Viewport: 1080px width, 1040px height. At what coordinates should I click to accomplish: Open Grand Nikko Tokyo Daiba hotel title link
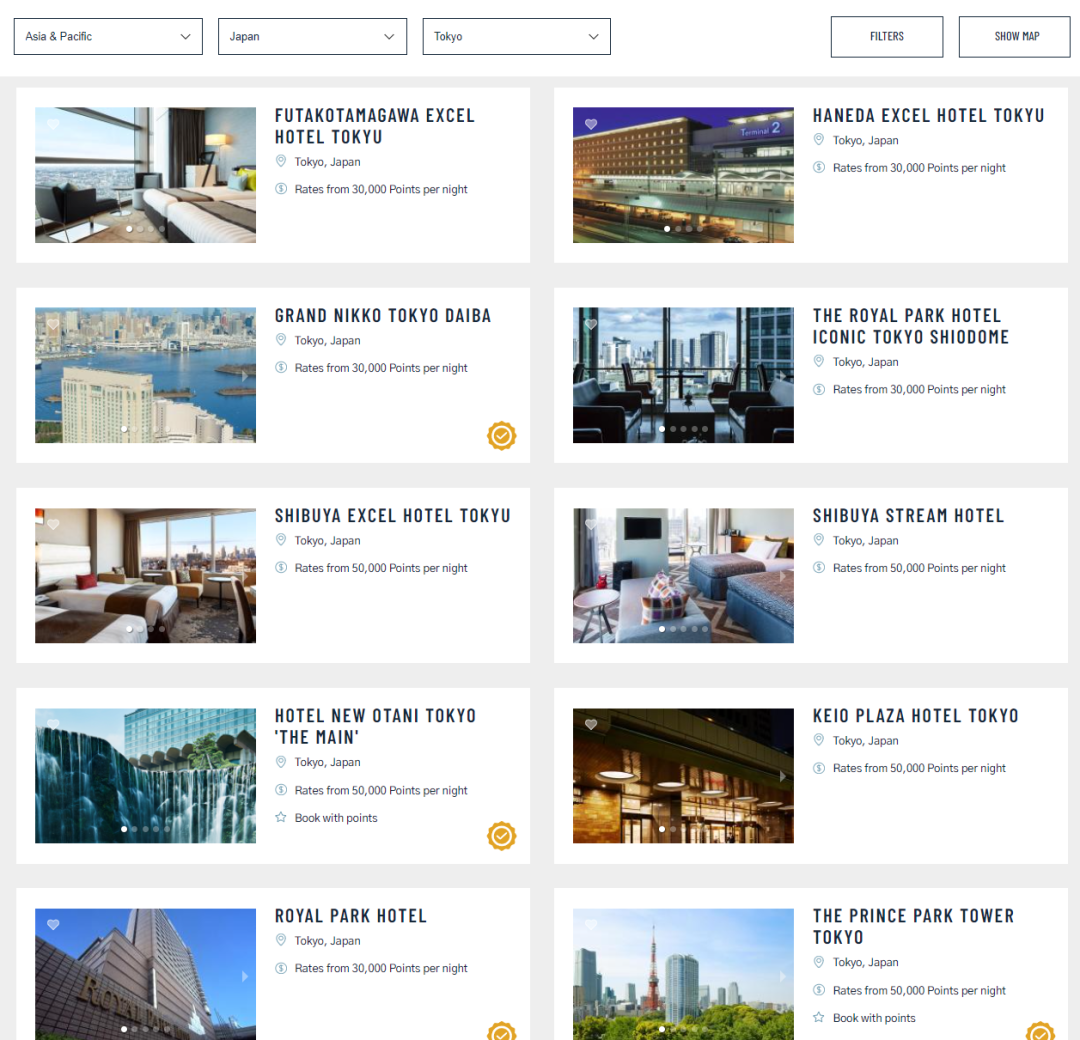pos(383,316)
